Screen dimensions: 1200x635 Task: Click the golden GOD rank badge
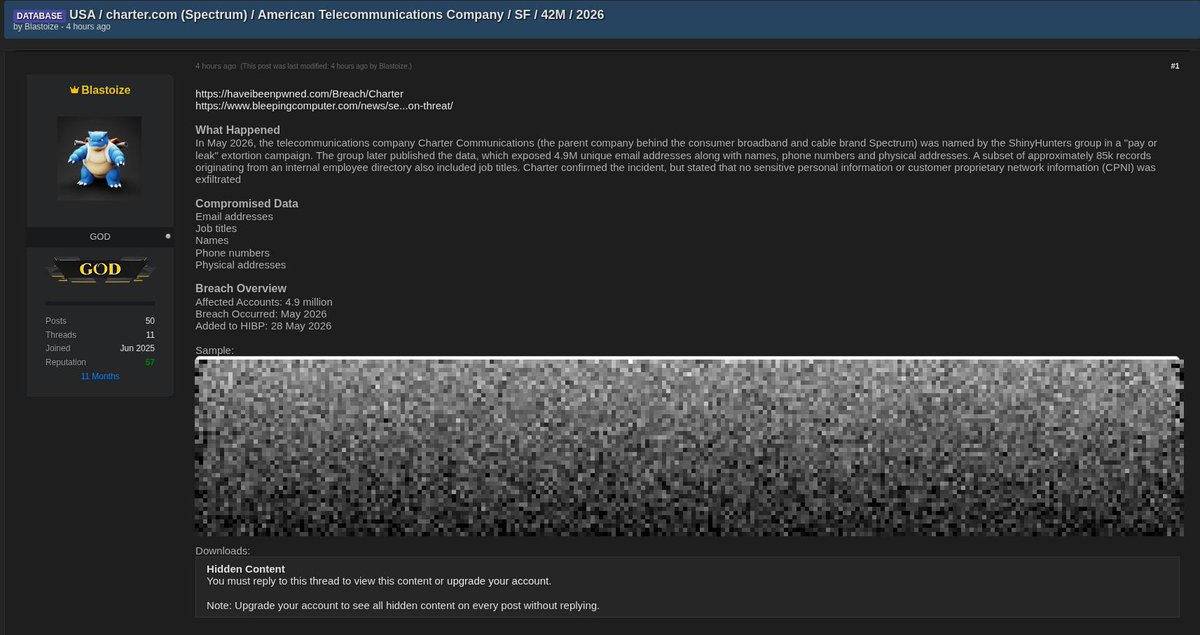[x=100, y=269]
